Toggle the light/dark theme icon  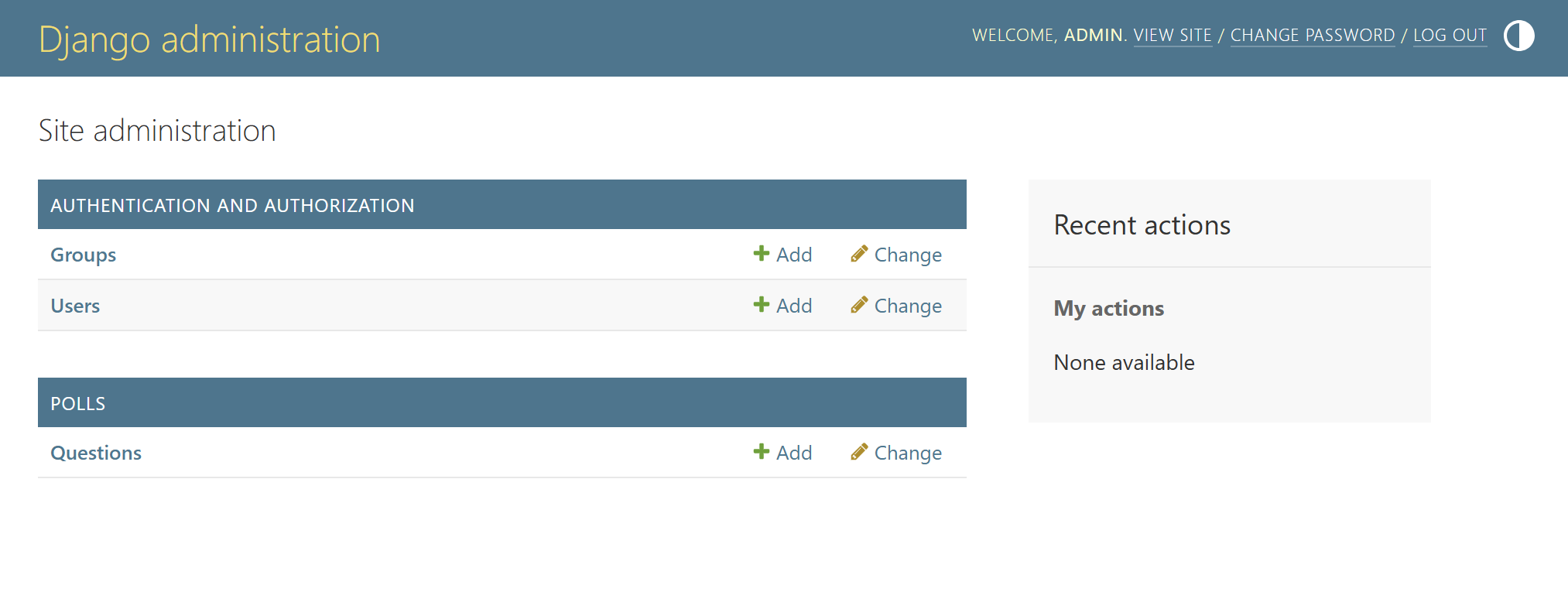point(1518,36)
